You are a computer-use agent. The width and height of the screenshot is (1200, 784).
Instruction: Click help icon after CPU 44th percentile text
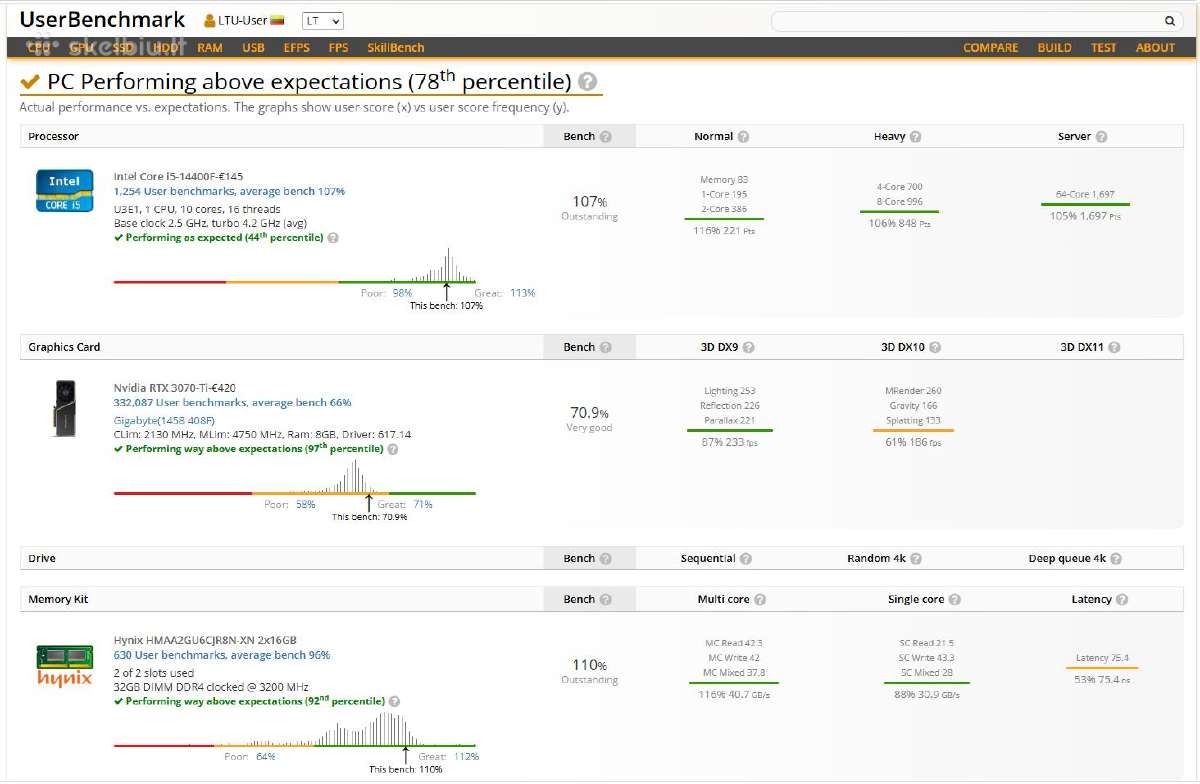click(333, 238)
